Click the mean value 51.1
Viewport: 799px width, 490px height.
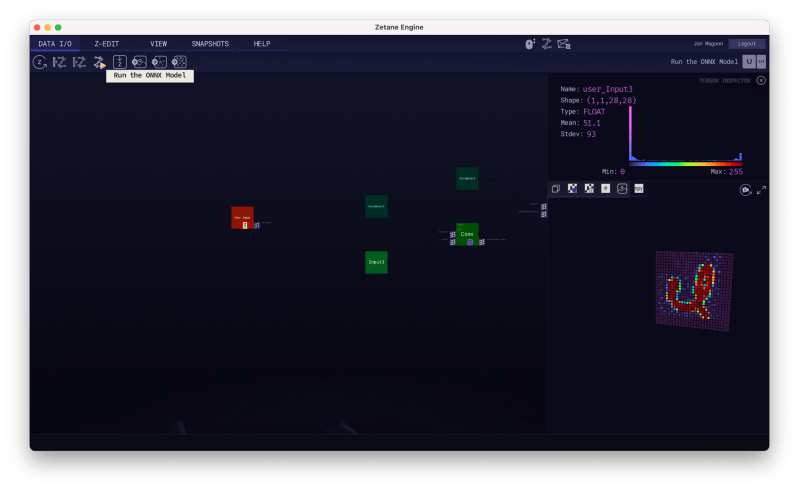click(x=592, y=123)
